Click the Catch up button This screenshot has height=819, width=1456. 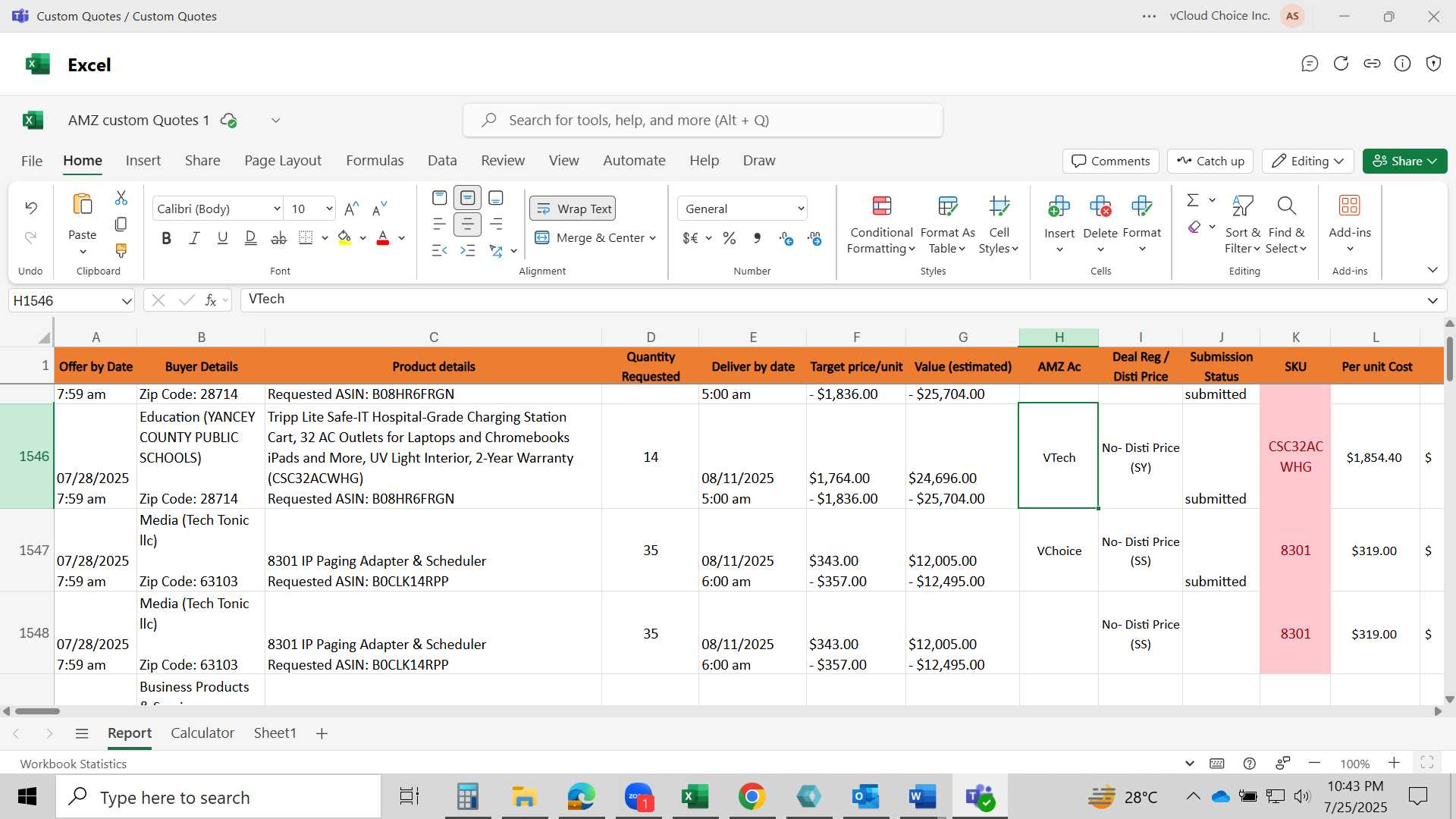pos(1211,161)
